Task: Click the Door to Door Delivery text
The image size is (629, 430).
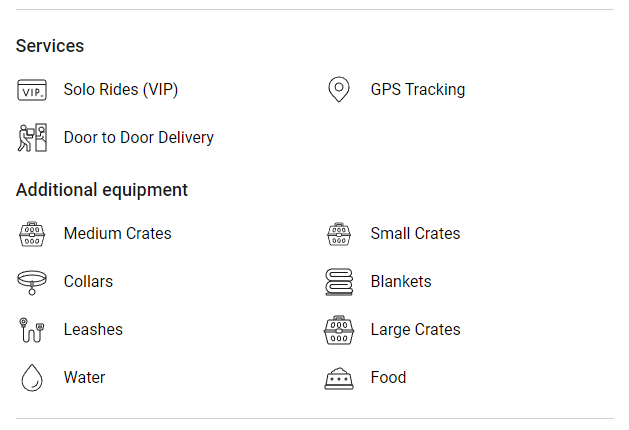Action: click(x=139, y=138)
